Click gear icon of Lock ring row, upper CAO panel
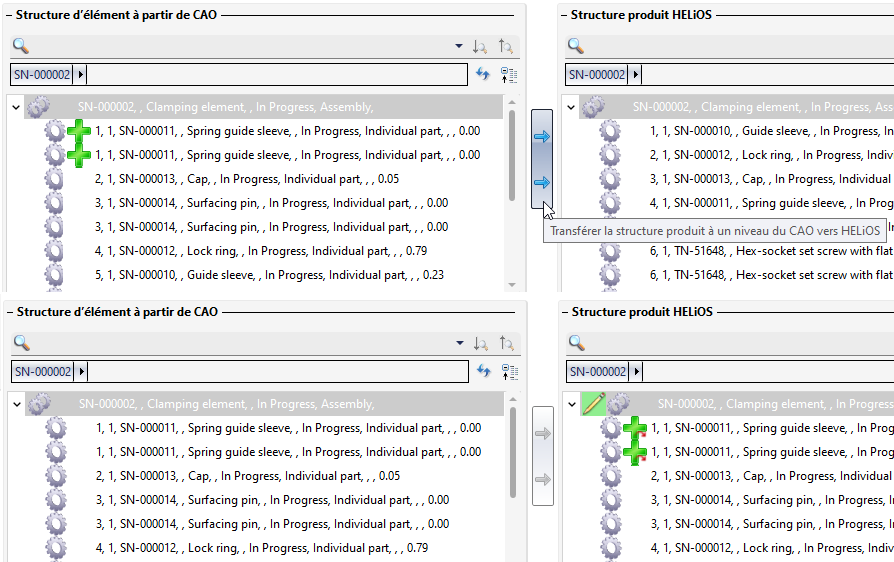The height and width of the screenshot is (562, 894). [x=55, y=251]
